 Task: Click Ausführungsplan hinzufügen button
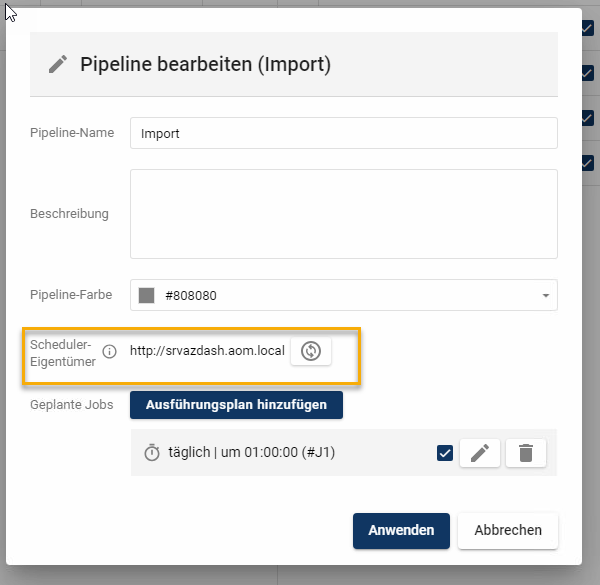[x=236, y=405]
